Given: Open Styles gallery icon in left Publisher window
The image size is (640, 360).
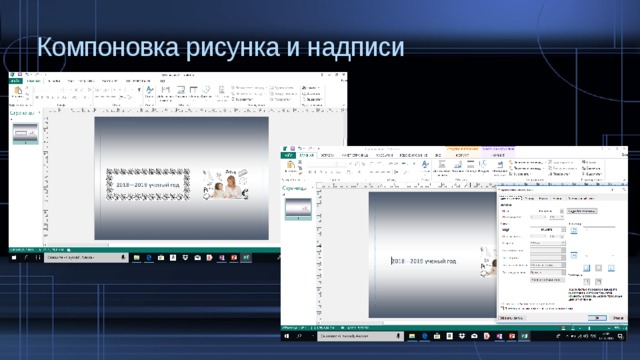Looking at the screenshot, I should (150, 90).
